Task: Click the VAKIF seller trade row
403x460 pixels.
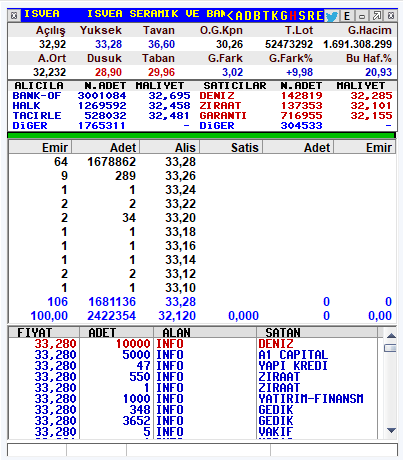Action: click(x=193, y=432)
